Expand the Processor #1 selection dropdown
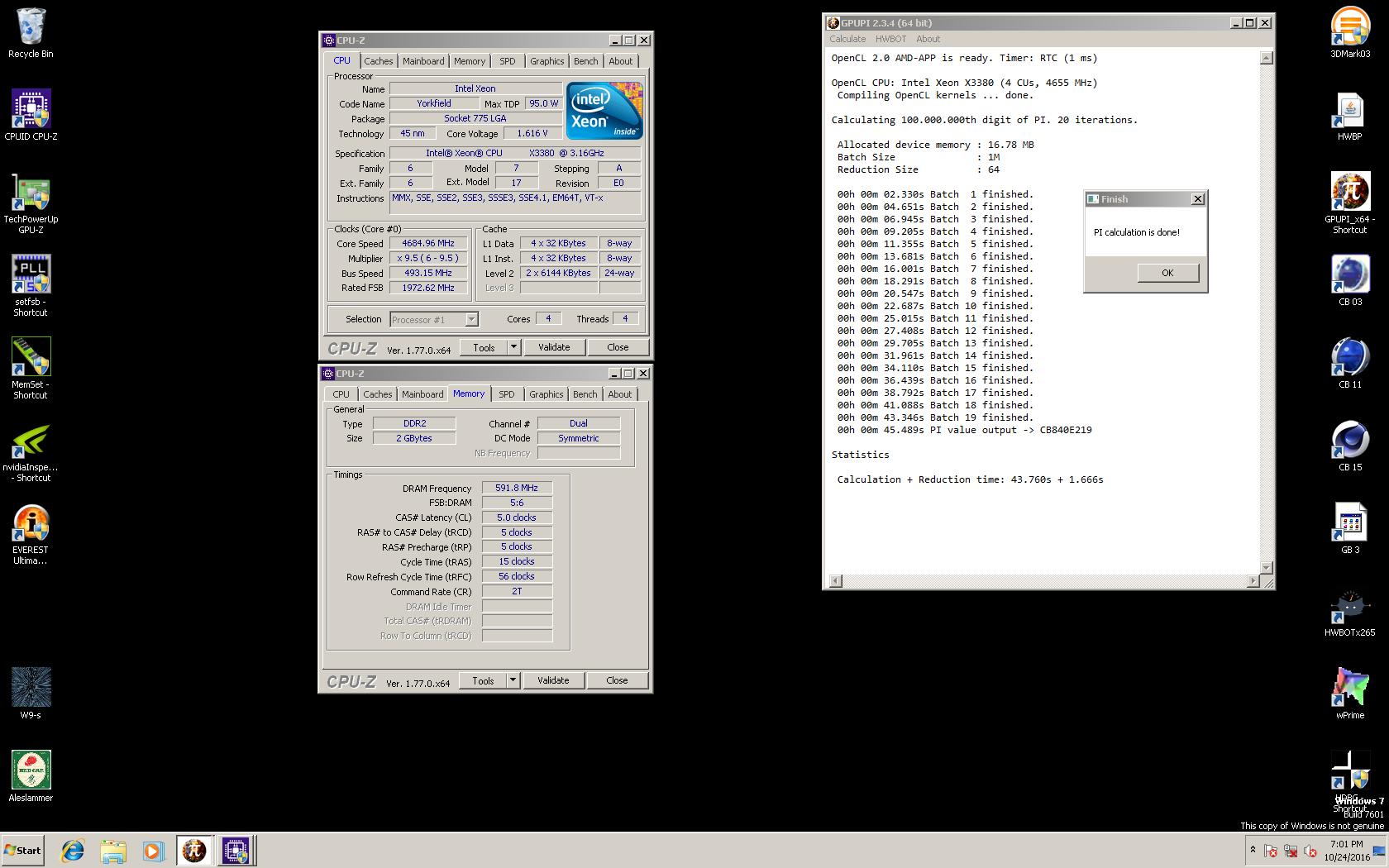Image resolution: width=1389 pixels, height=868 pixels. (x=471, y=319)
